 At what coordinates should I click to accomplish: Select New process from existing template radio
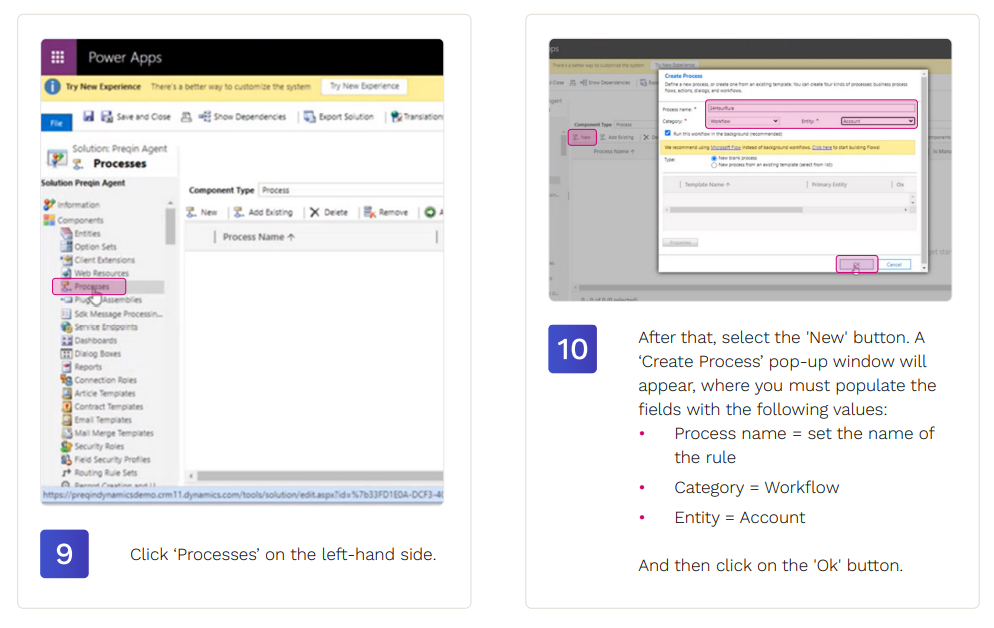tap(714, 165)
